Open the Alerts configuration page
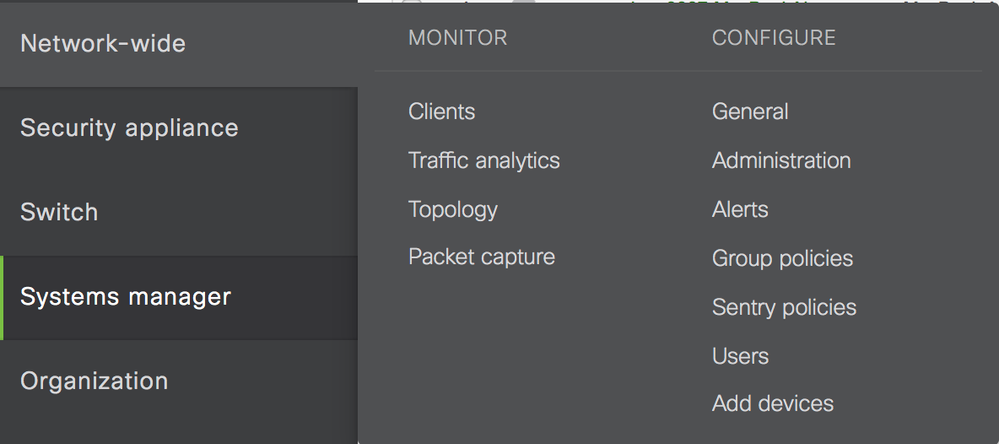 pos(740,210)
